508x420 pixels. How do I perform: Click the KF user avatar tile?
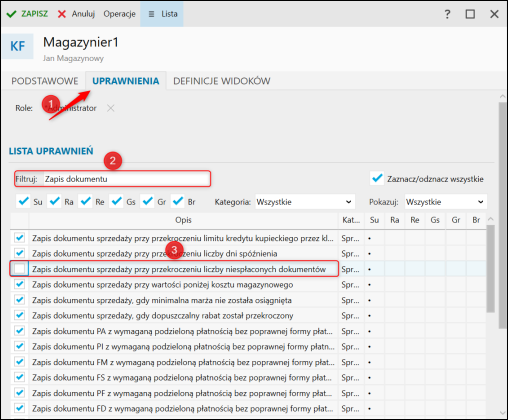[x=18, y=46]
